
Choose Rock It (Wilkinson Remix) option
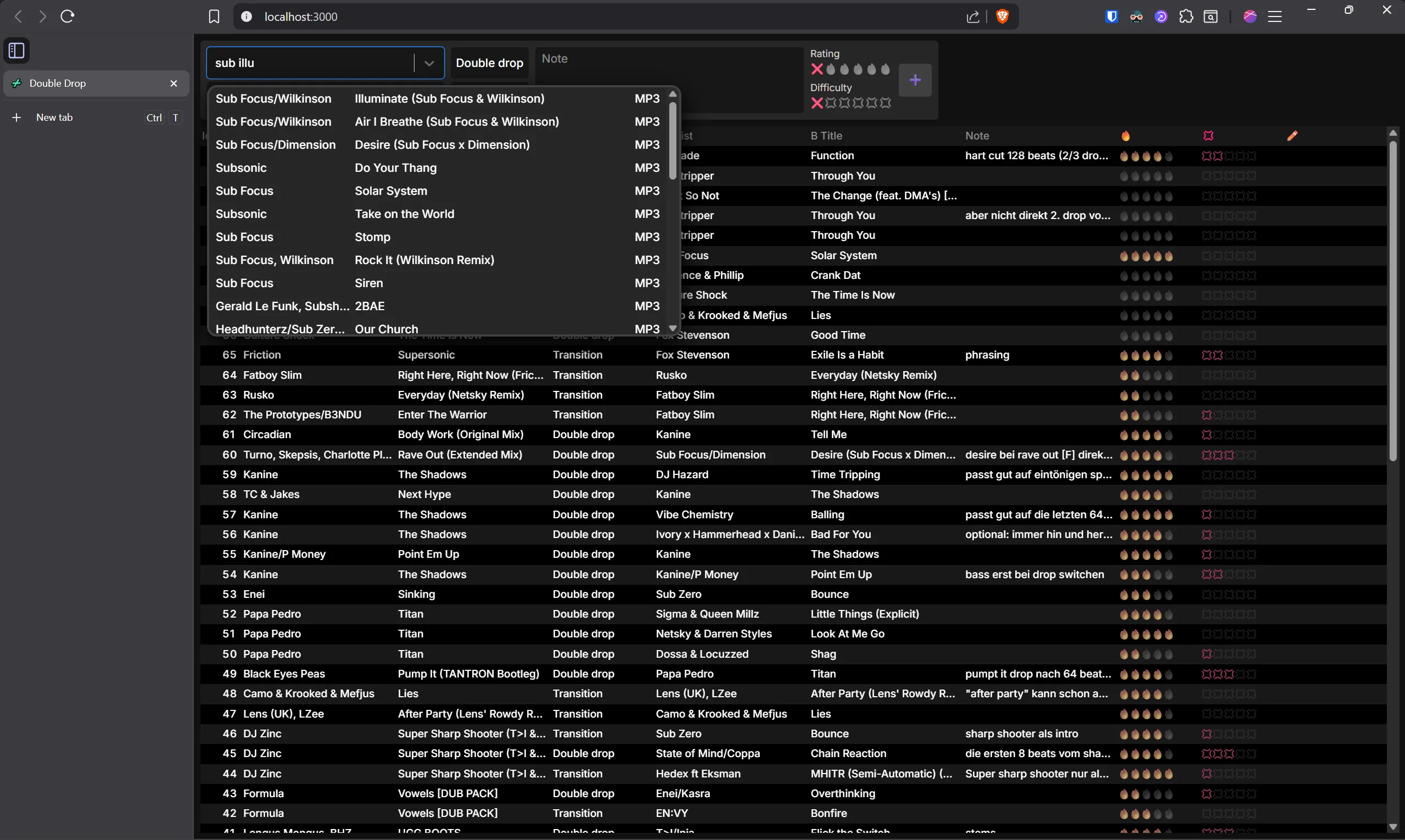tap(438, 260)
